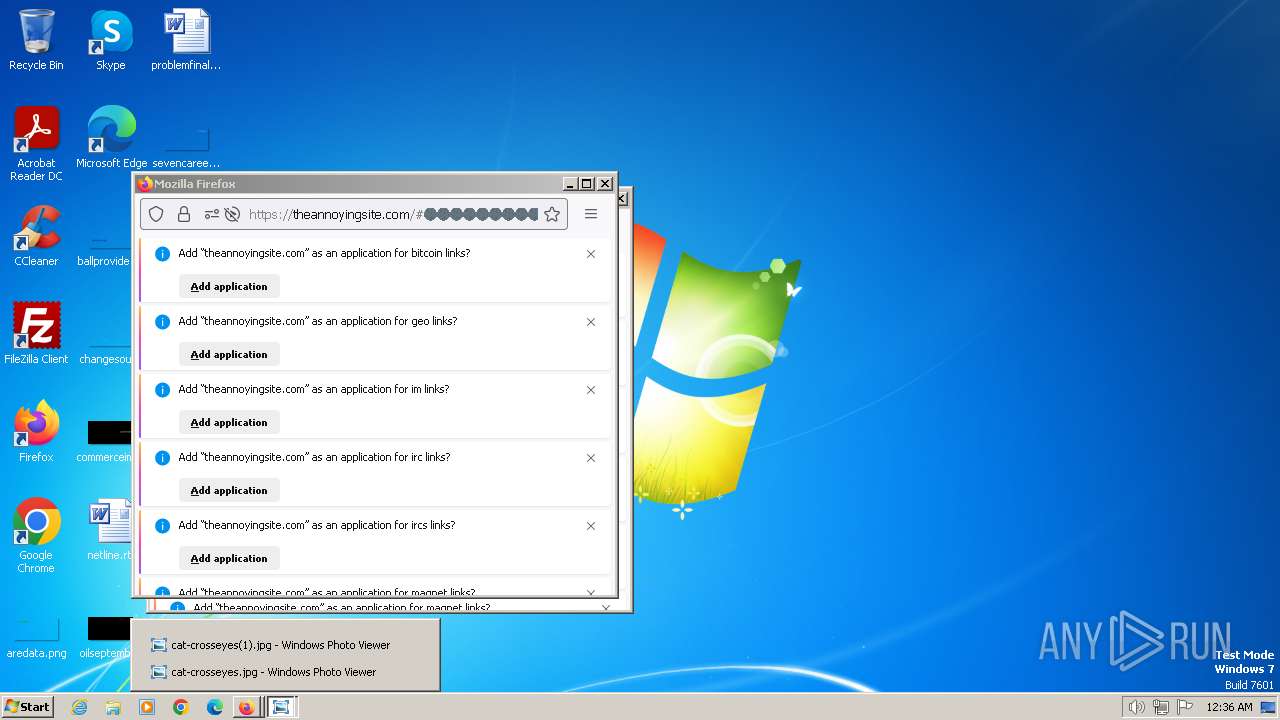Select the CCleaner desktop shortcut
This screenshot has height=720, width=1280.
36,236
